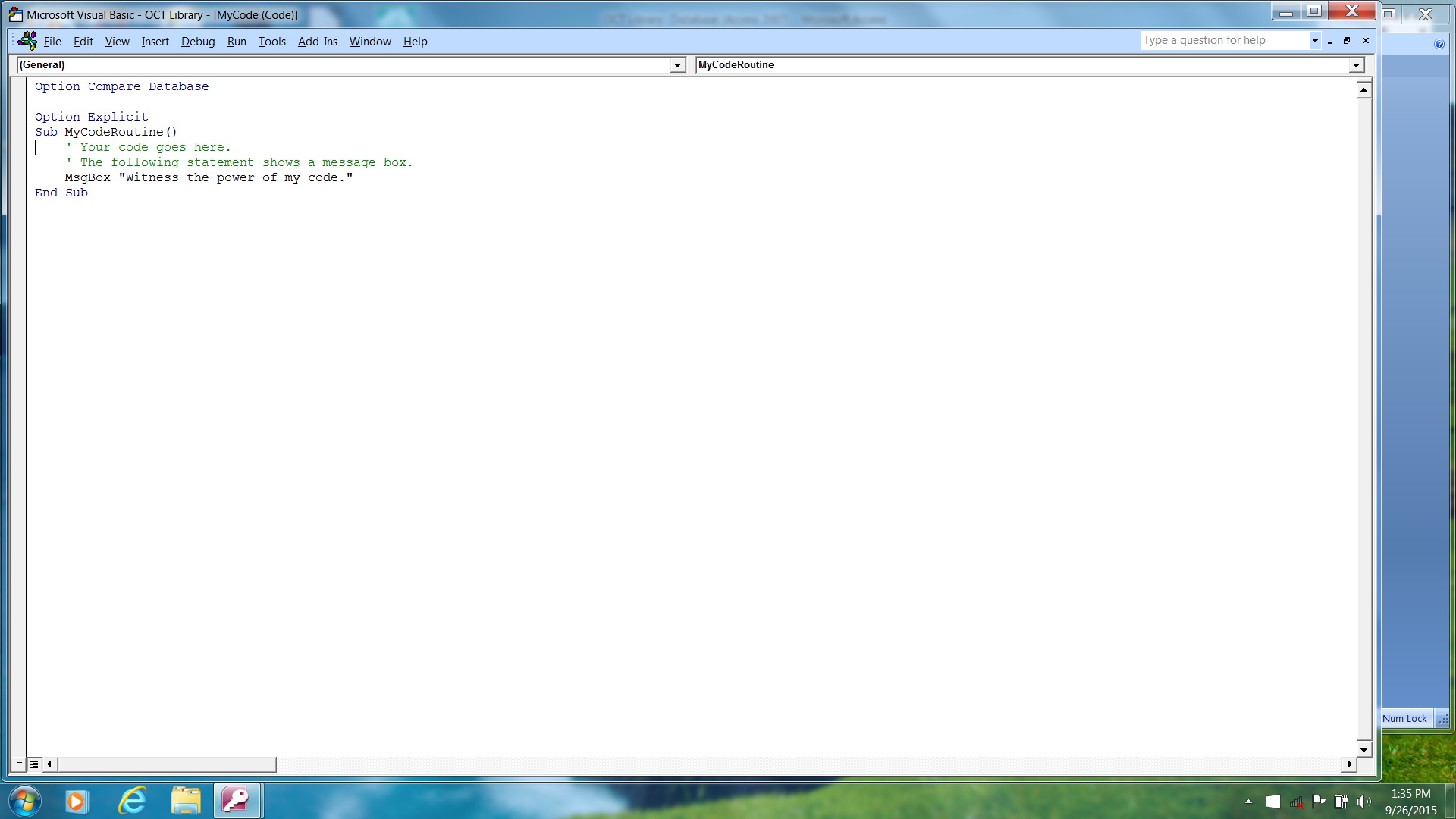
Task: Switch to Microsoft Access taskbar button
Action: [x=237, y=801]
